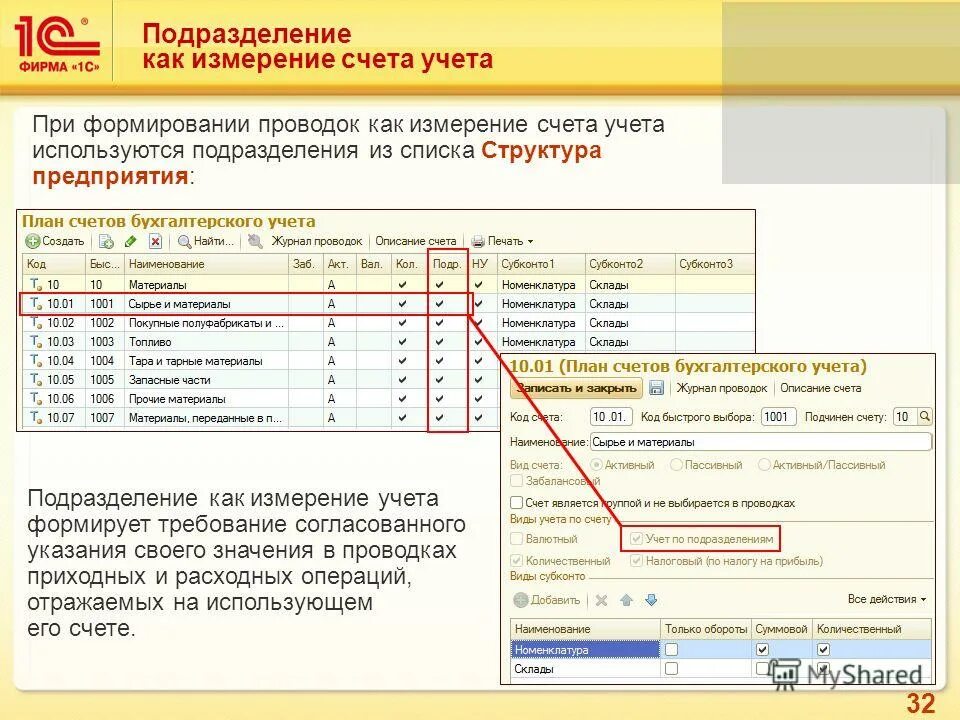Select the pencil edit icon in toolbar

133,243
